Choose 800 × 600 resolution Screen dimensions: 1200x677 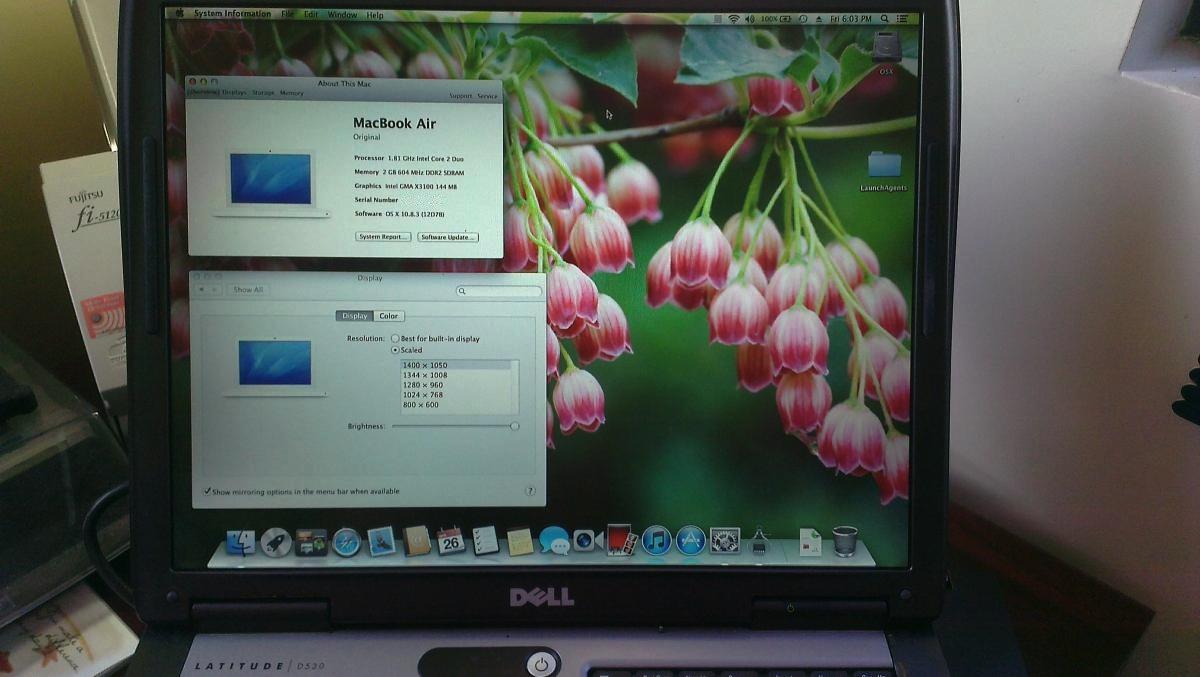point(456,405)
